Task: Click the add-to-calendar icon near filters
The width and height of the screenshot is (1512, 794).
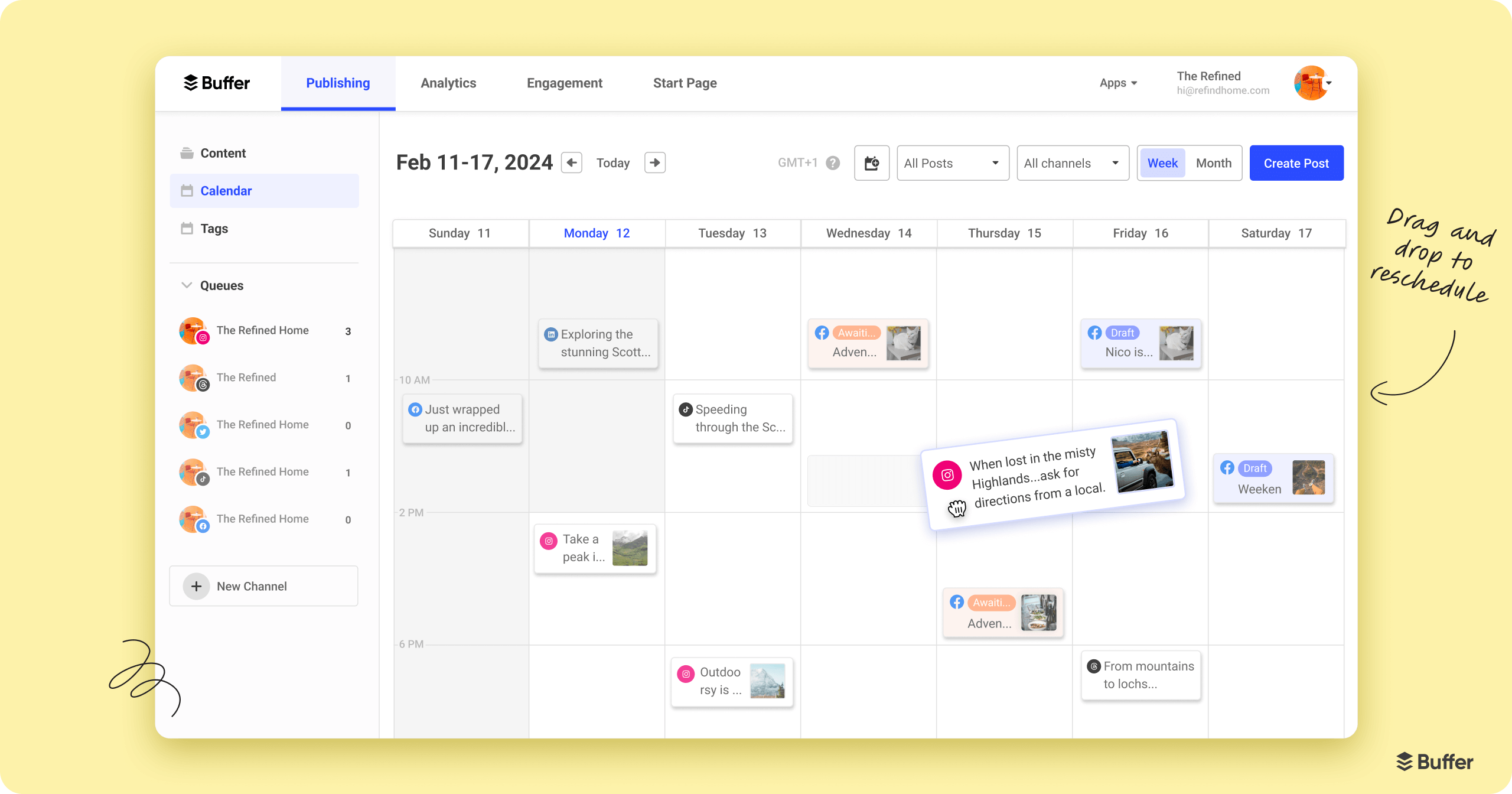Action: pos(872,163)
